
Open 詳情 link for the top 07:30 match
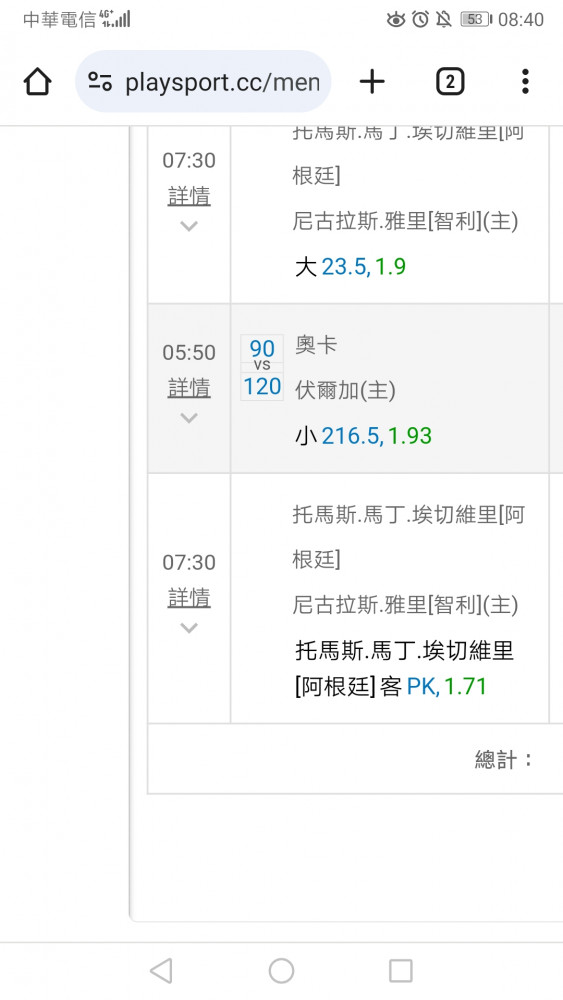coord(189,196)
